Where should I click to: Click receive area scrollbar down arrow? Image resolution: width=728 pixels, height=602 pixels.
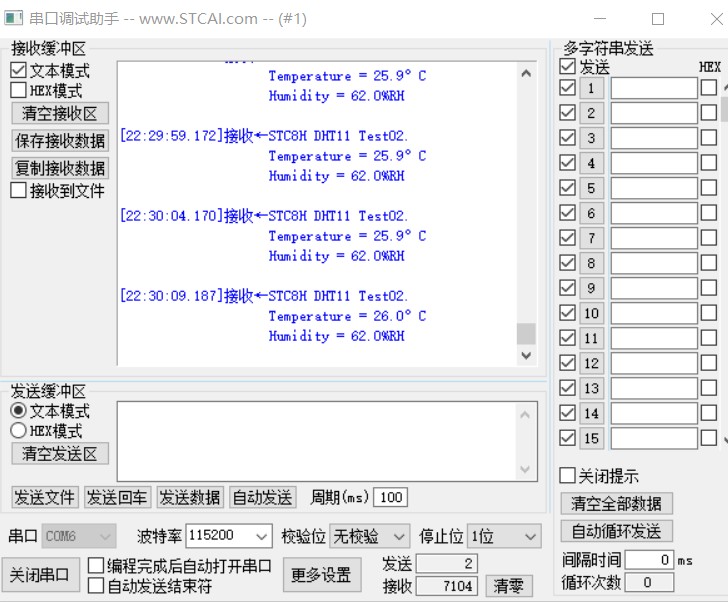pos(526,356)
